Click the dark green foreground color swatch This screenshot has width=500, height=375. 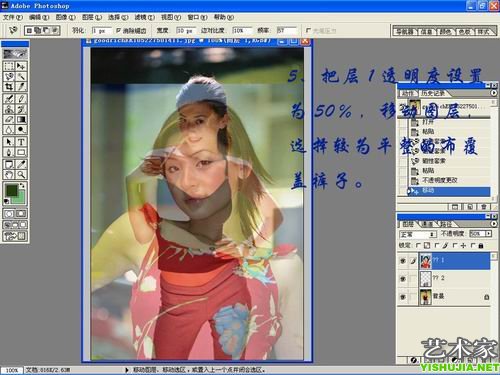pyautogui.click(x=11, y=191)
